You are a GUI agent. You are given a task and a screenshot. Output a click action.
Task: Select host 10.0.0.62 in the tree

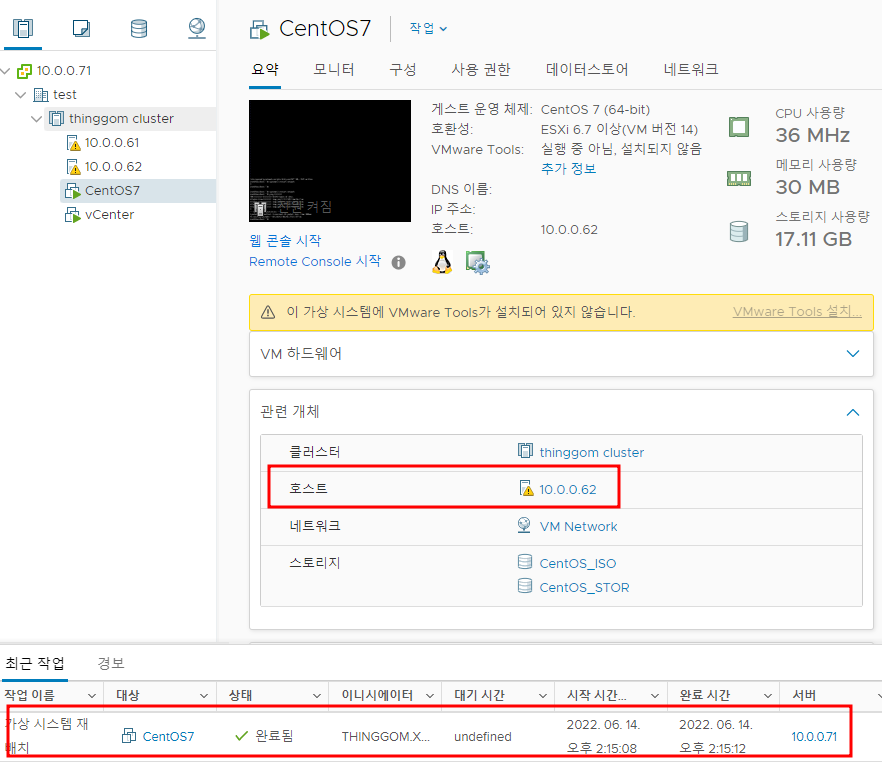click(x=113, y=167)
